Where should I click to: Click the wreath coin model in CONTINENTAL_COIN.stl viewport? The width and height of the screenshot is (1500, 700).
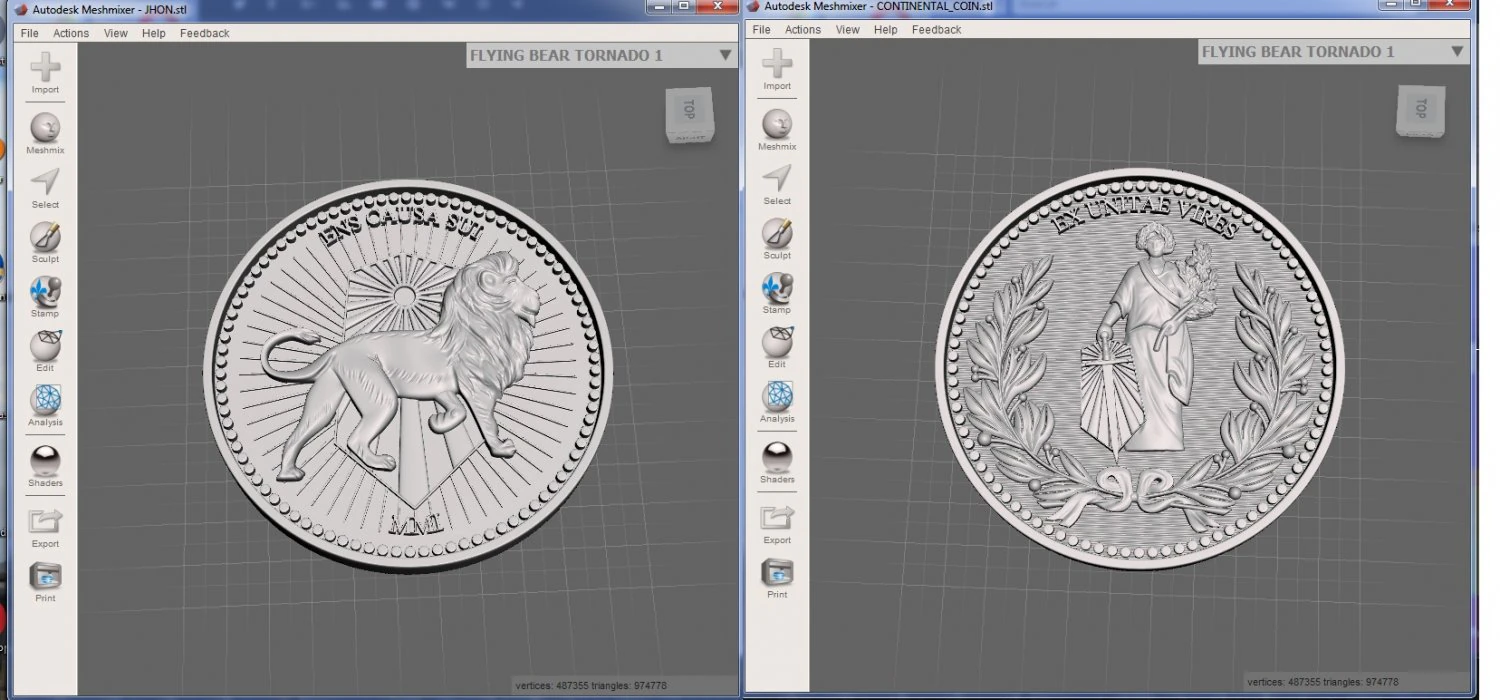pyautogui.click(x=1140, y=369)
